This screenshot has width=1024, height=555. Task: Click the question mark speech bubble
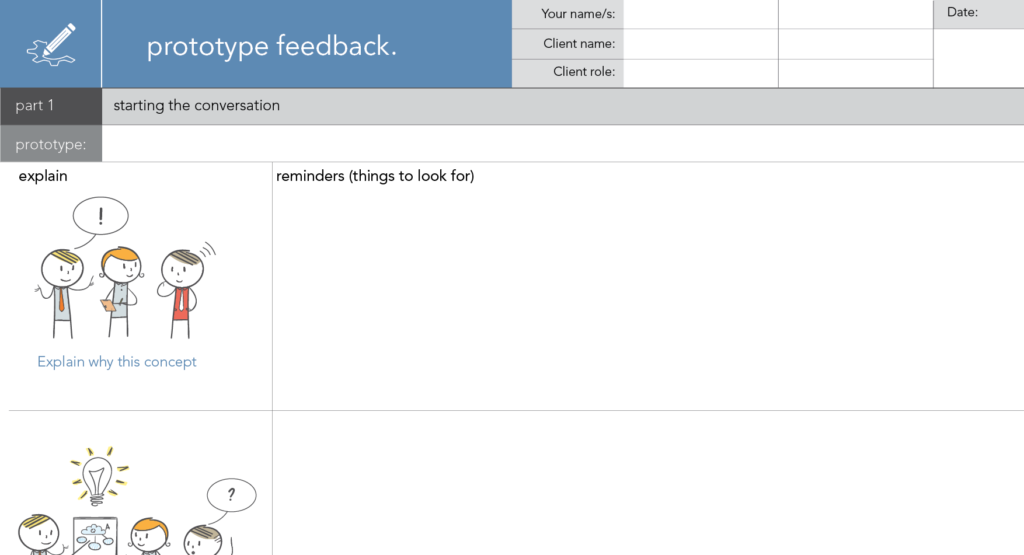point(231,494)
